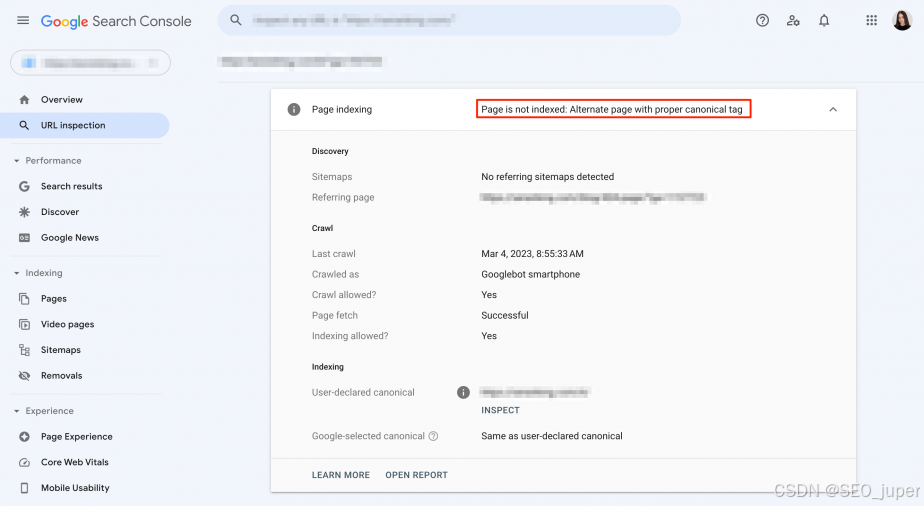Screen dimensions: 924x506
Task: Click the Sitemaps icon
Action: 24,350
